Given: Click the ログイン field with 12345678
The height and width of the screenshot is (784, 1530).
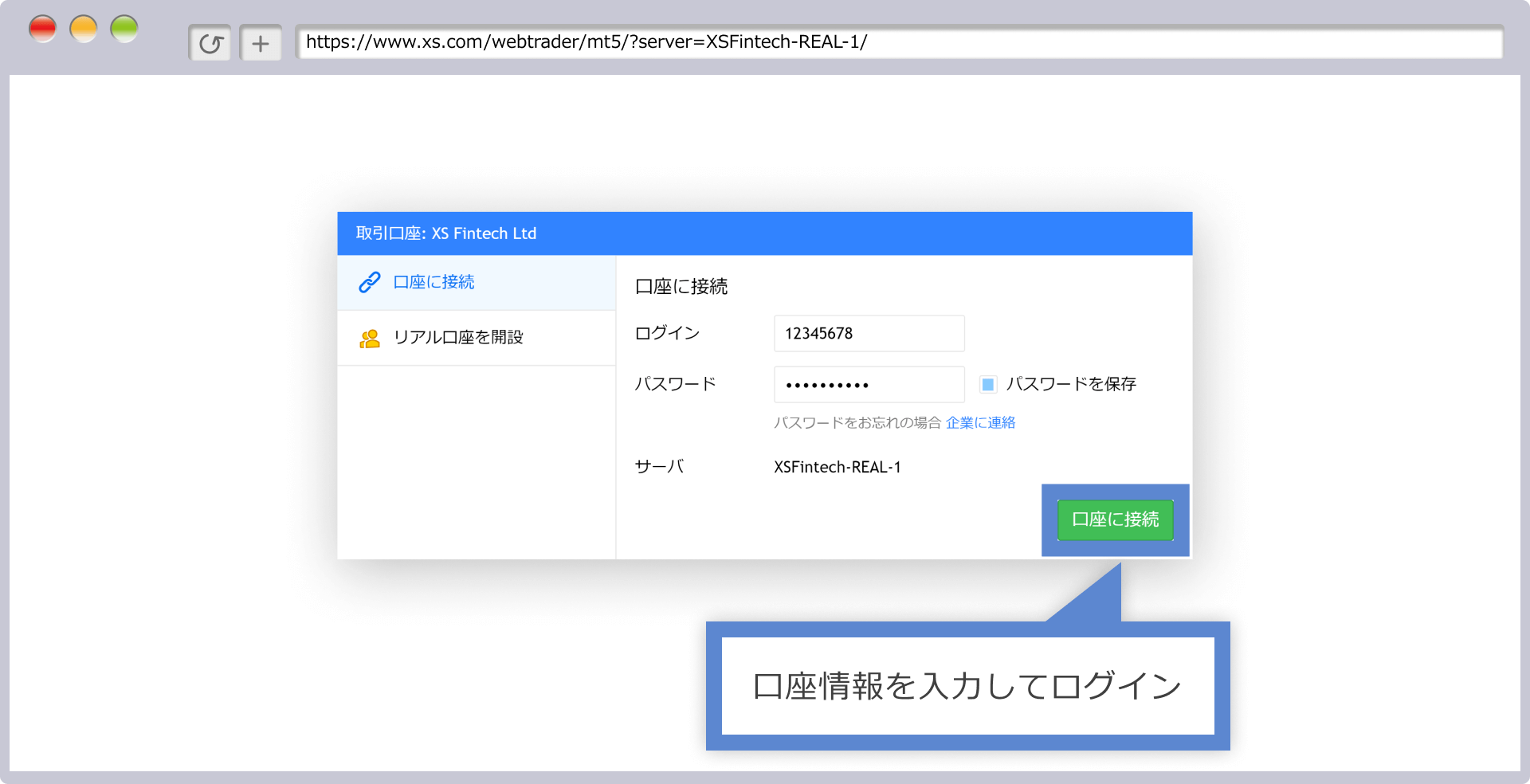Looking at the screenshot, I should (x=869, y=333).
